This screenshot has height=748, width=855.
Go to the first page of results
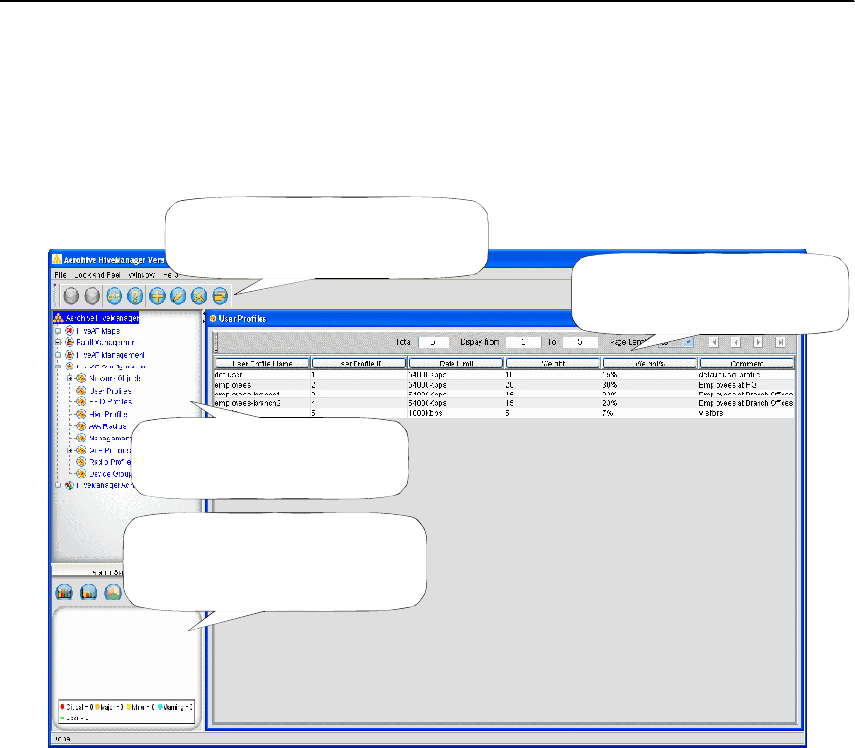pyautogui.click(x=713, y=342)
